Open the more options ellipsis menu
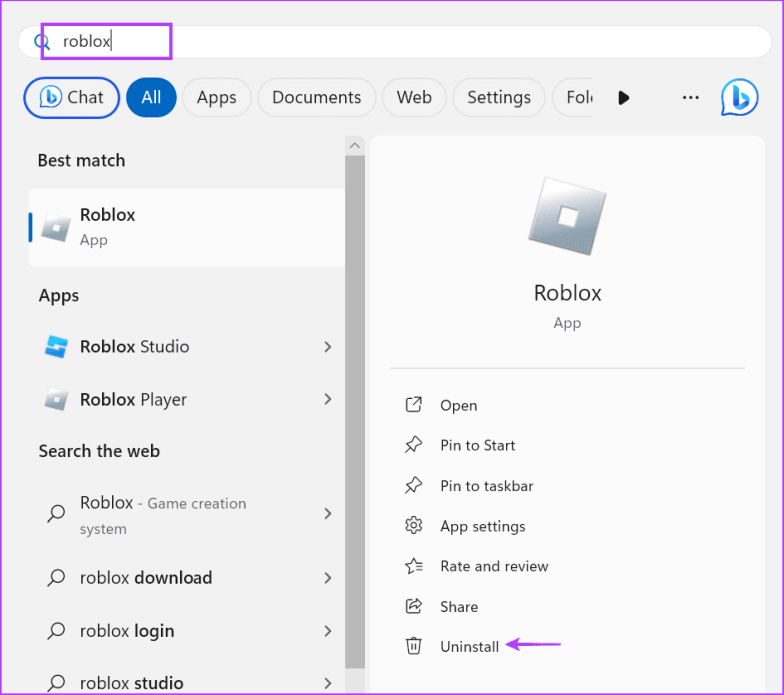Screen dimensions: 784x695 click(x=690, y=97)
